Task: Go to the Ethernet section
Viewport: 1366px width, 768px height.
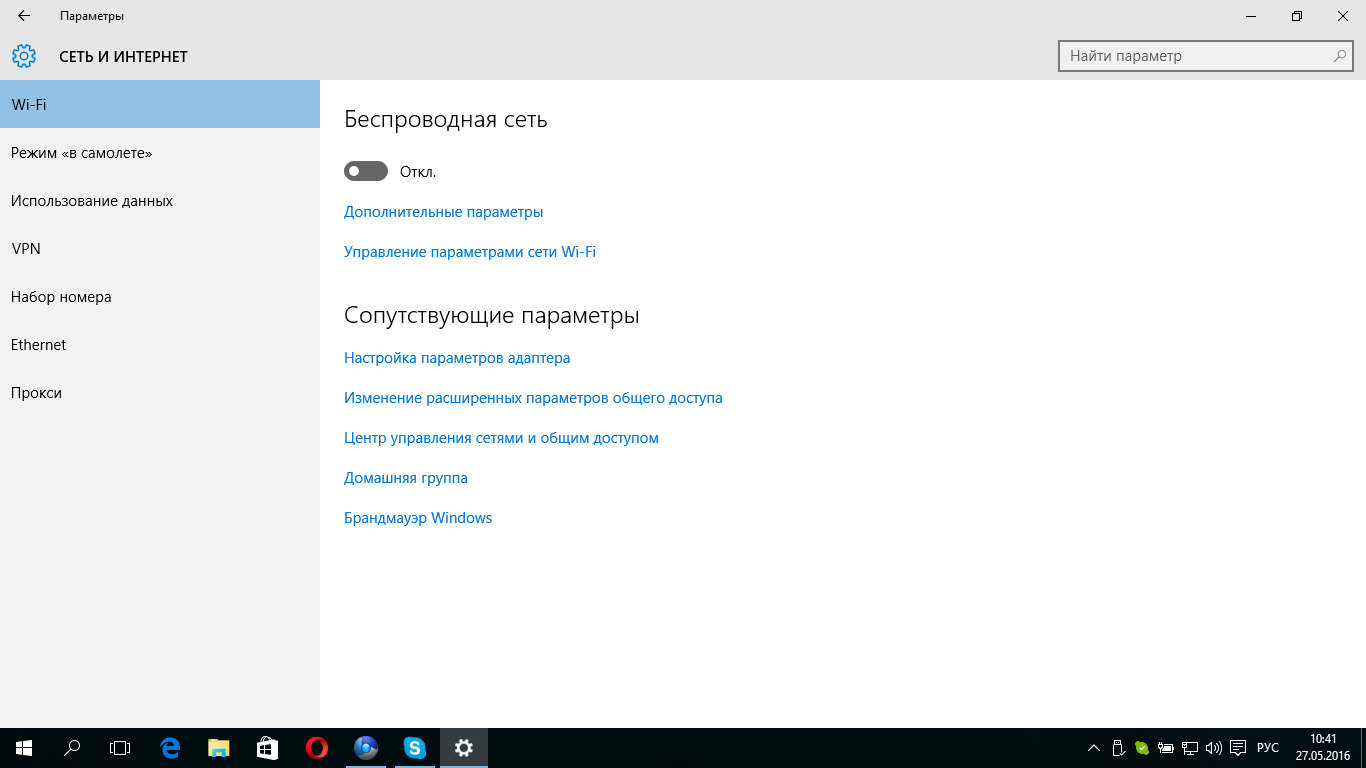Action: (39, 345)
